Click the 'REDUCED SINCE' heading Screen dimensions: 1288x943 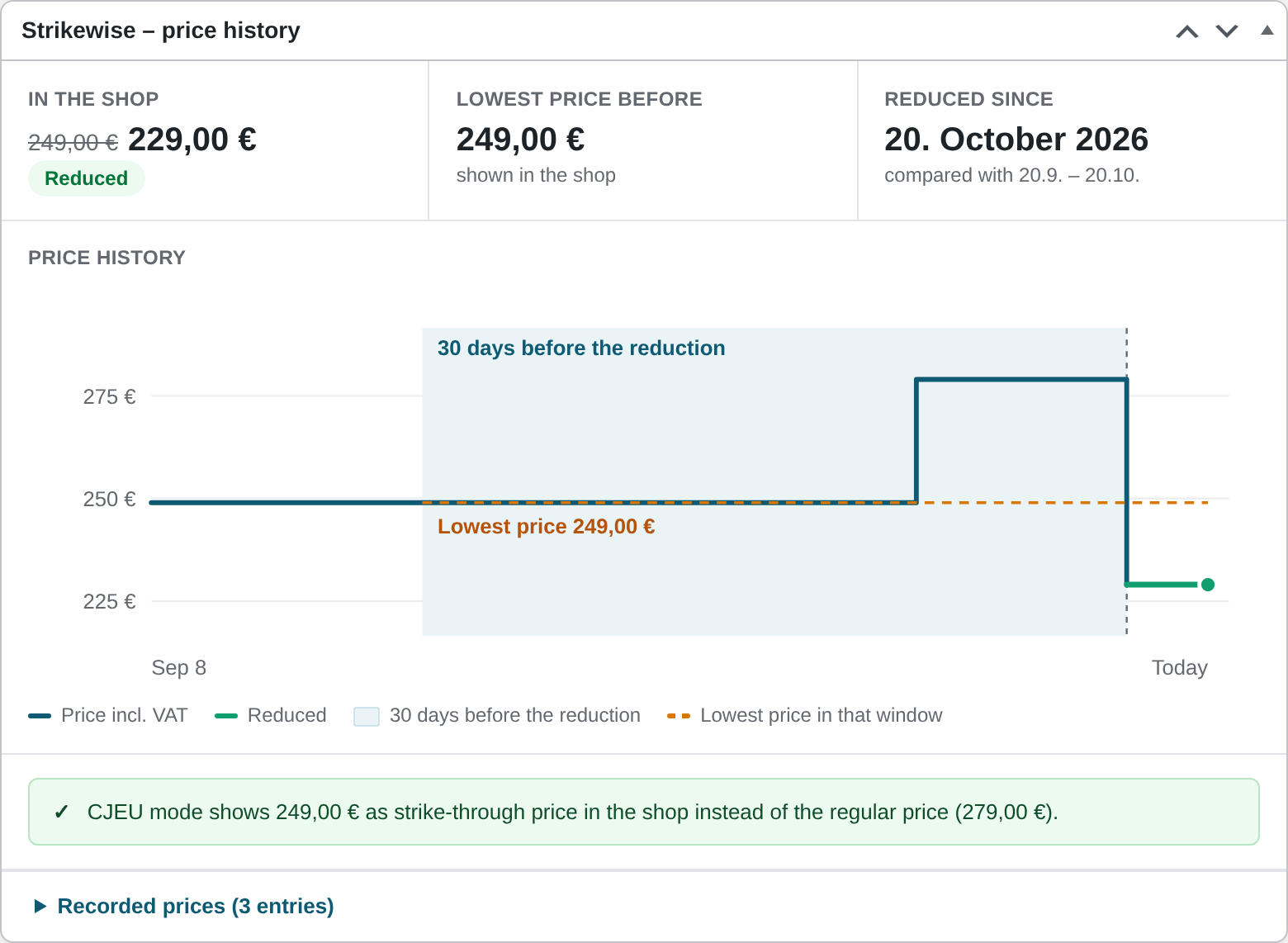click(x=968, y=99)
